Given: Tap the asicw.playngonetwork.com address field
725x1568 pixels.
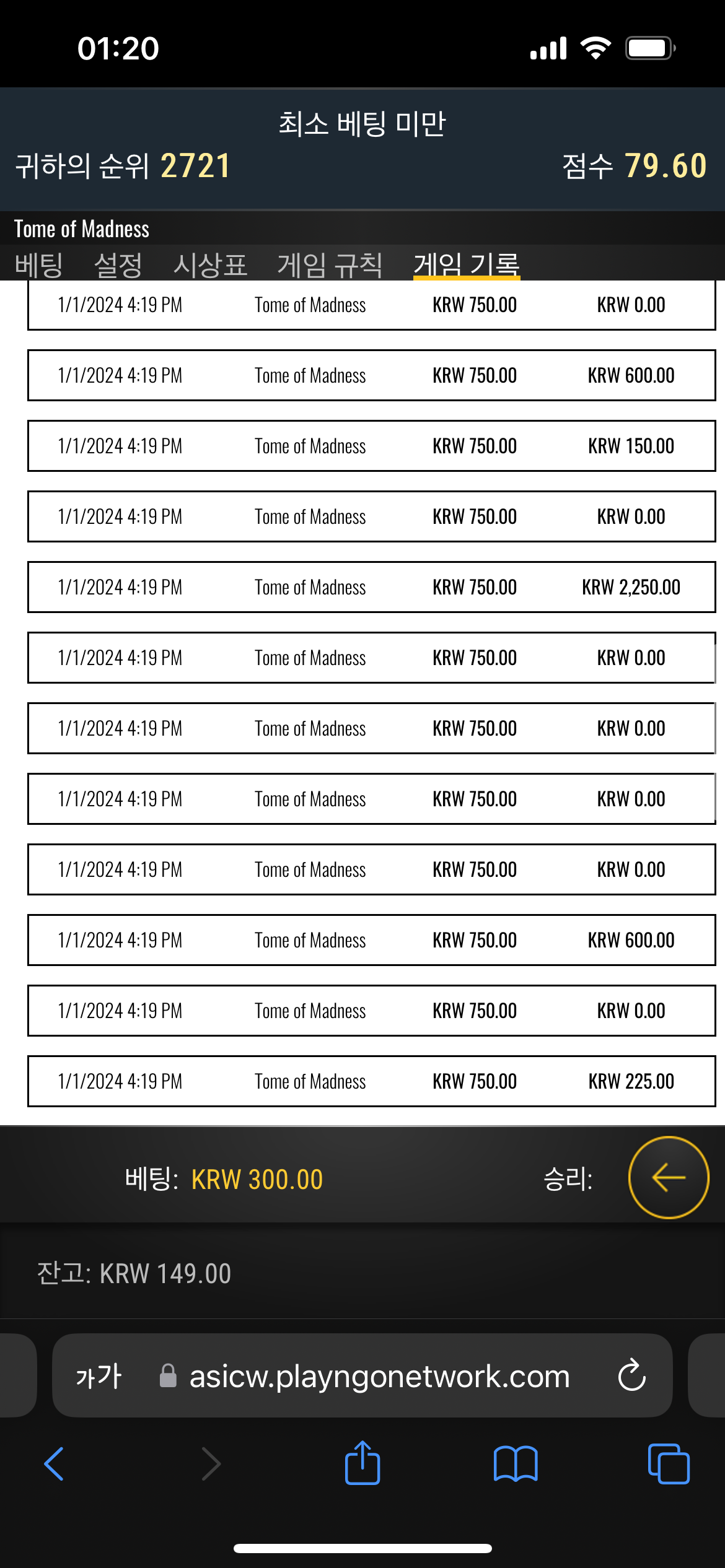Looking at the screenshot, I should click(x=362, y=1375).
